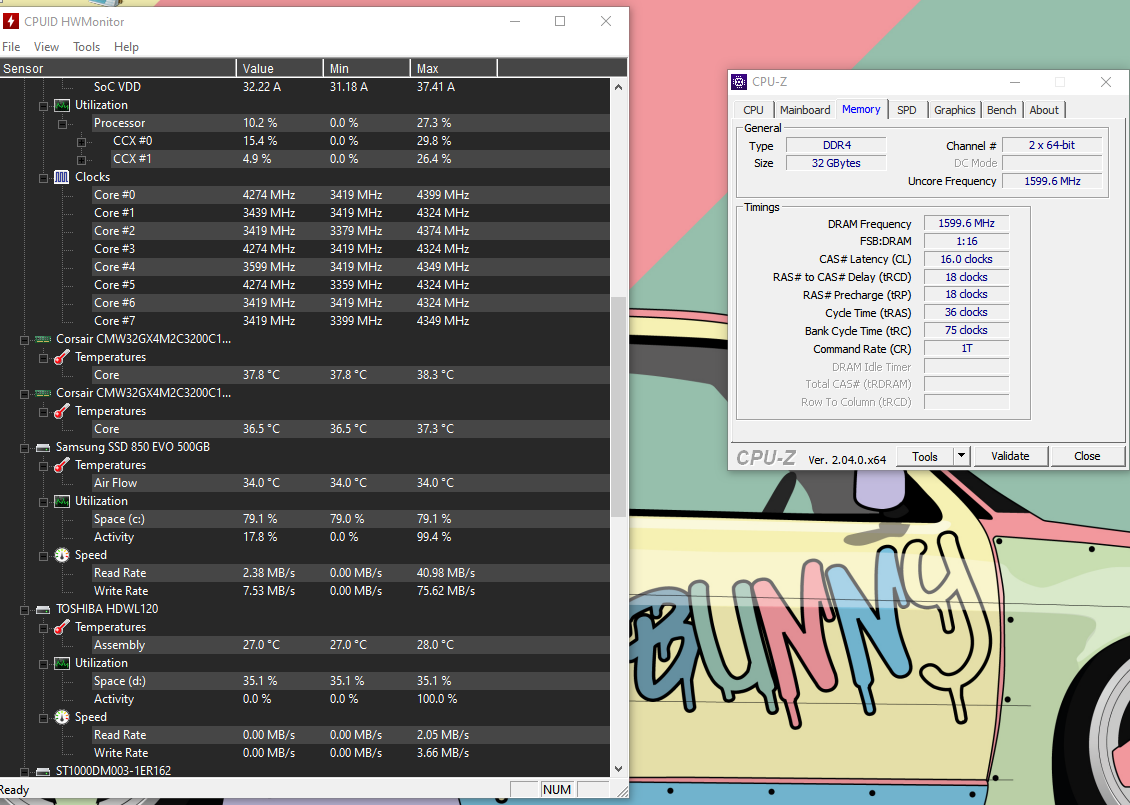This screenshot has height=805, width=1130.
Task: Click the CAS# Latency 16.0 clocks field
Action: coord(966,259)
